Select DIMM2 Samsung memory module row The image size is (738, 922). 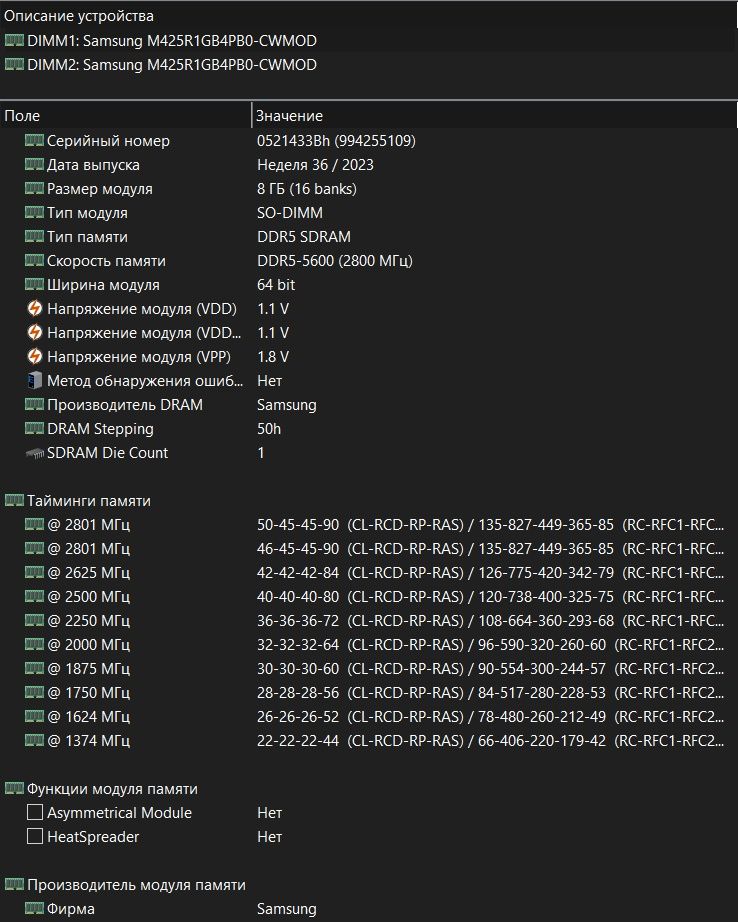(369, 65)
